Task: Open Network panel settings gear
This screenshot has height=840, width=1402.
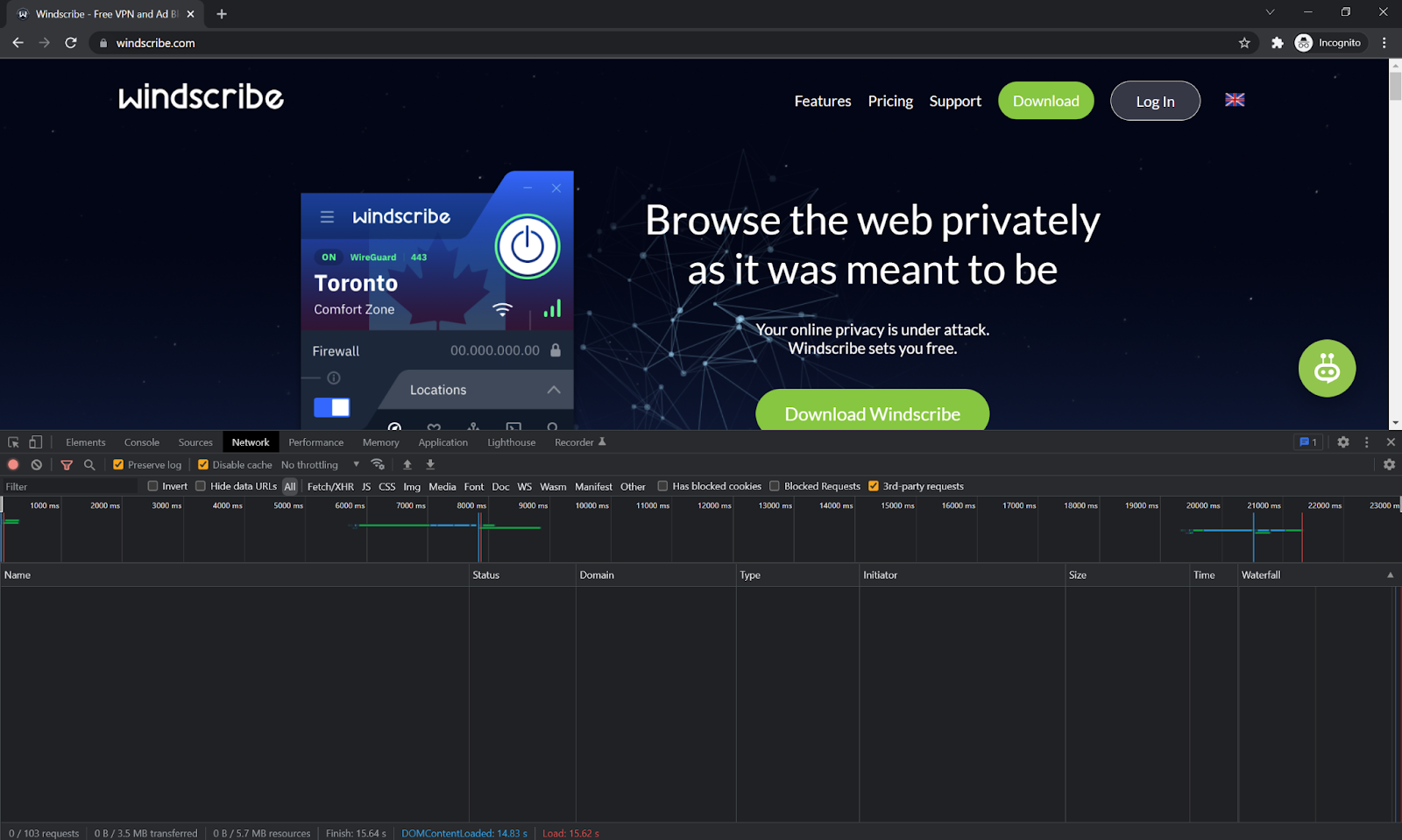Action: (1389, 465)
